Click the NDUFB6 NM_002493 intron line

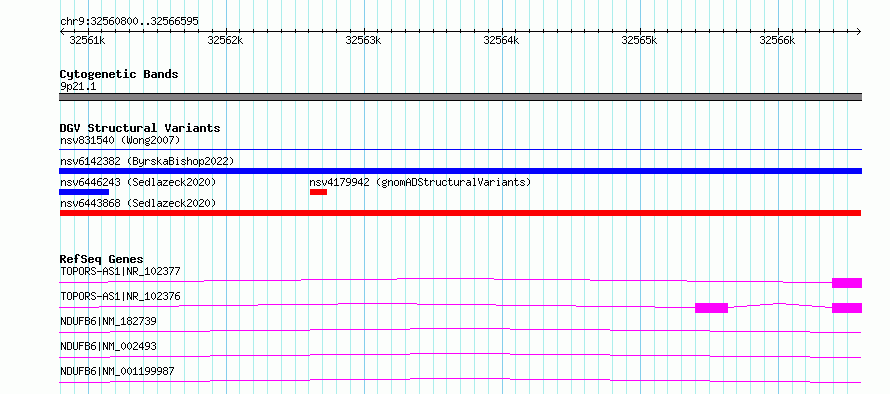tap(460, 355)
